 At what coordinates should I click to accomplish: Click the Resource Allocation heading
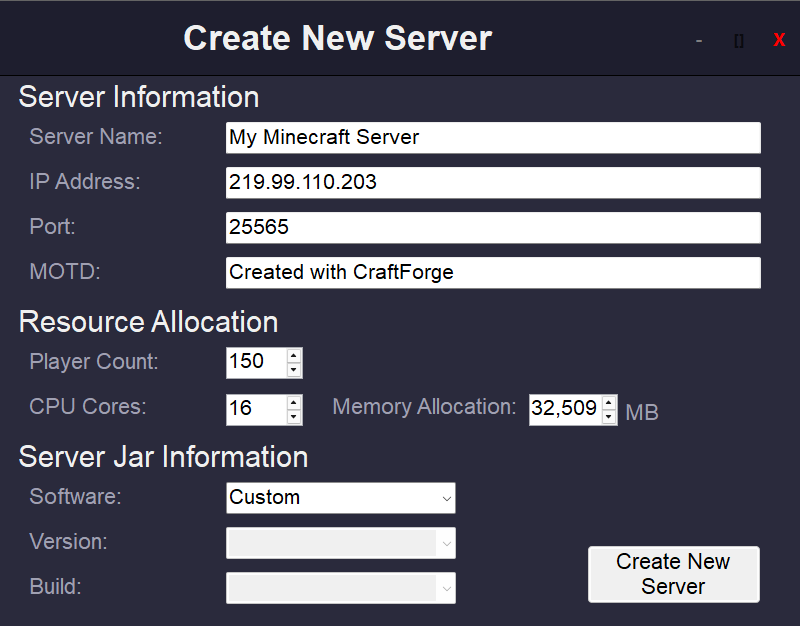148,322
